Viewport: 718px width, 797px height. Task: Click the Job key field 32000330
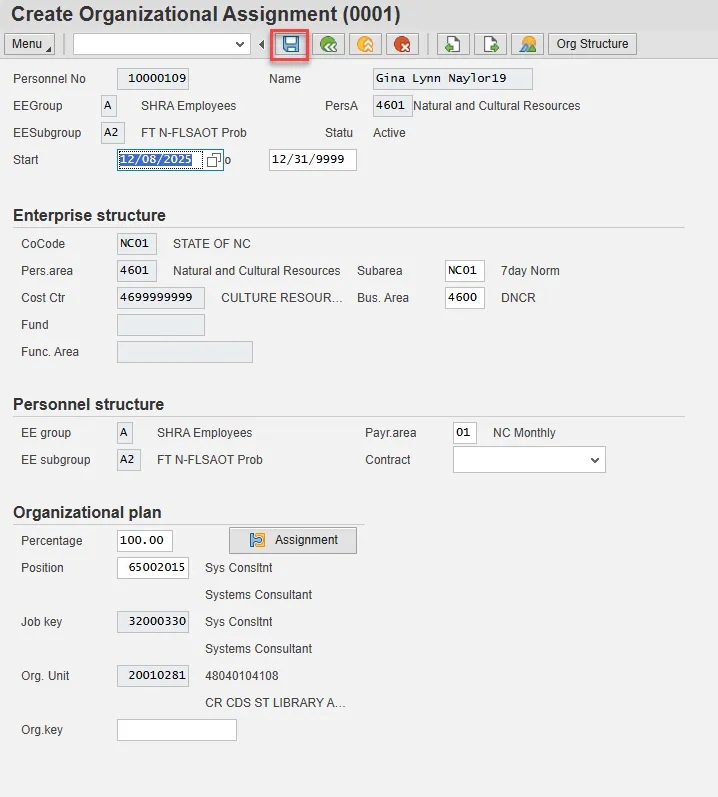pyautogui.click(x=152, y=622)
